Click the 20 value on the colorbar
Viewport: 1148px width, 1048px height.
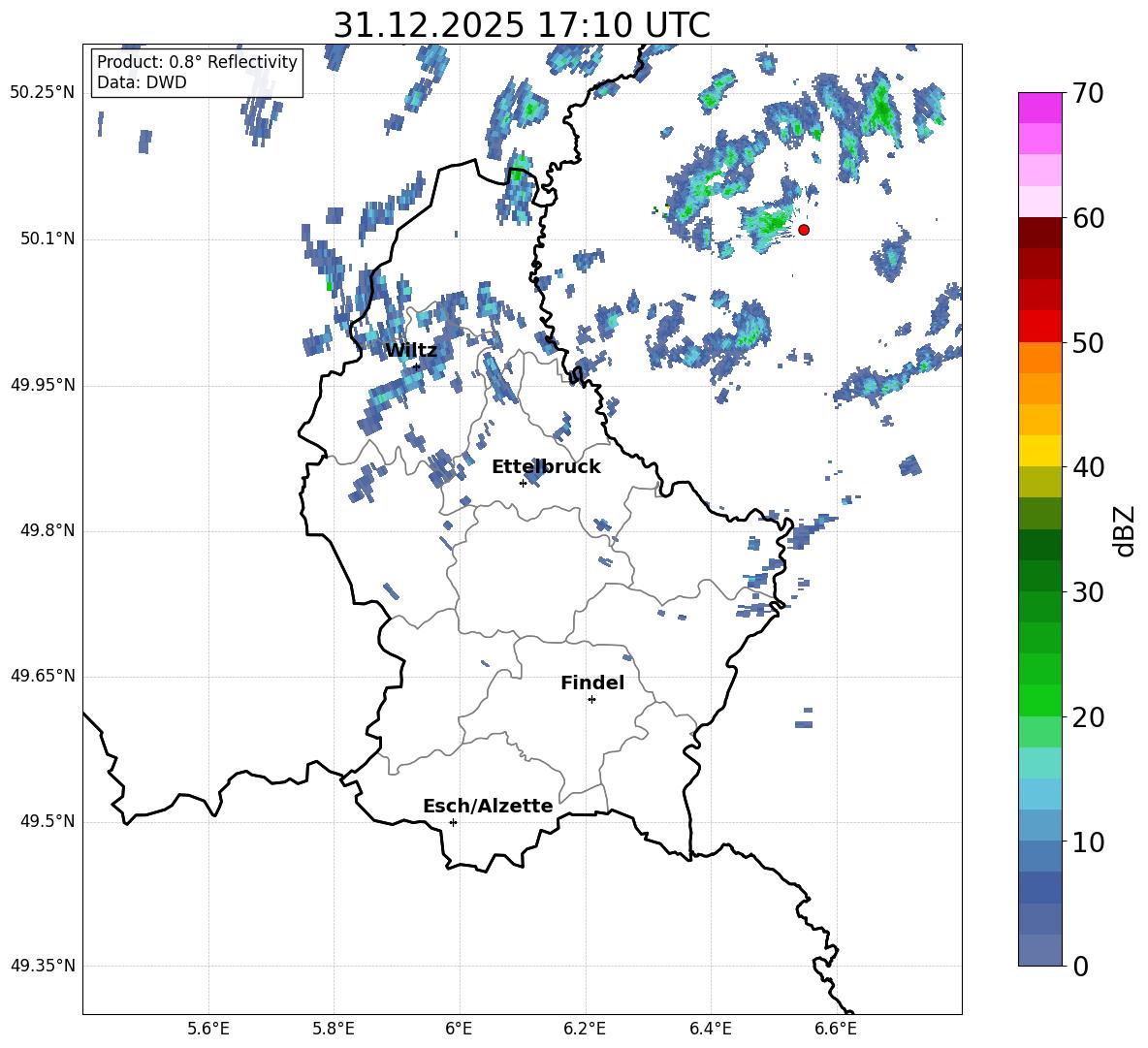tap(1088, 716)
